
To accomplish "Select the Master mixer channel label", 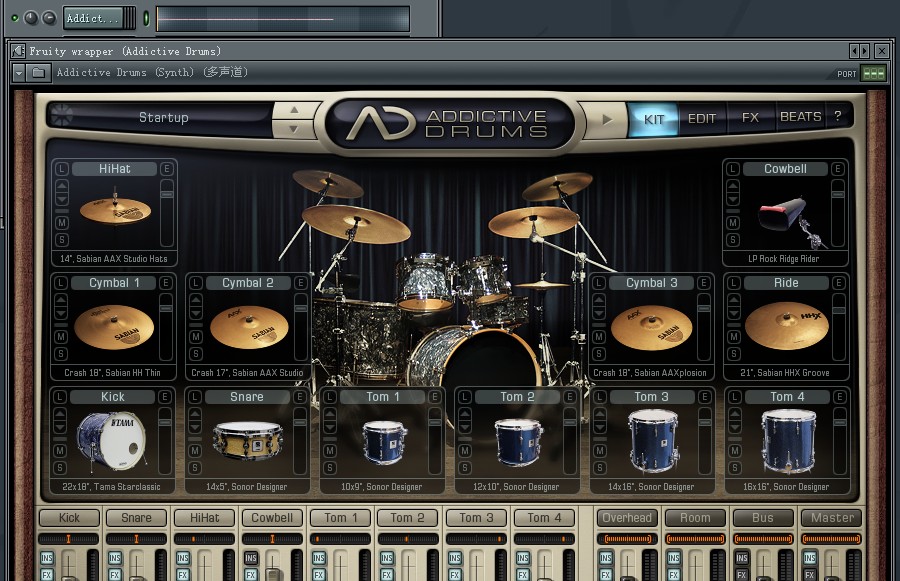I will [832, 518].
